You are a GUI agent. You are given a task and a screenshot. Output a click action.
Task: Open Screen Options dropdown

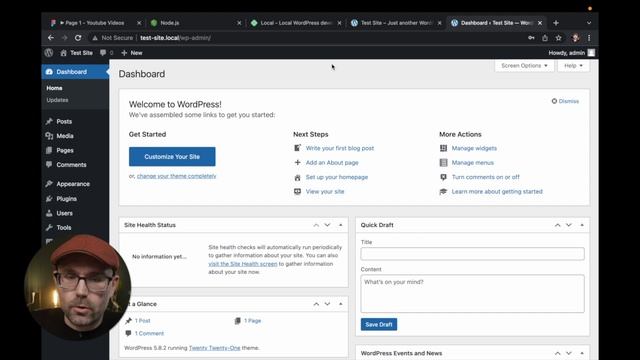[x=524, y=66]
